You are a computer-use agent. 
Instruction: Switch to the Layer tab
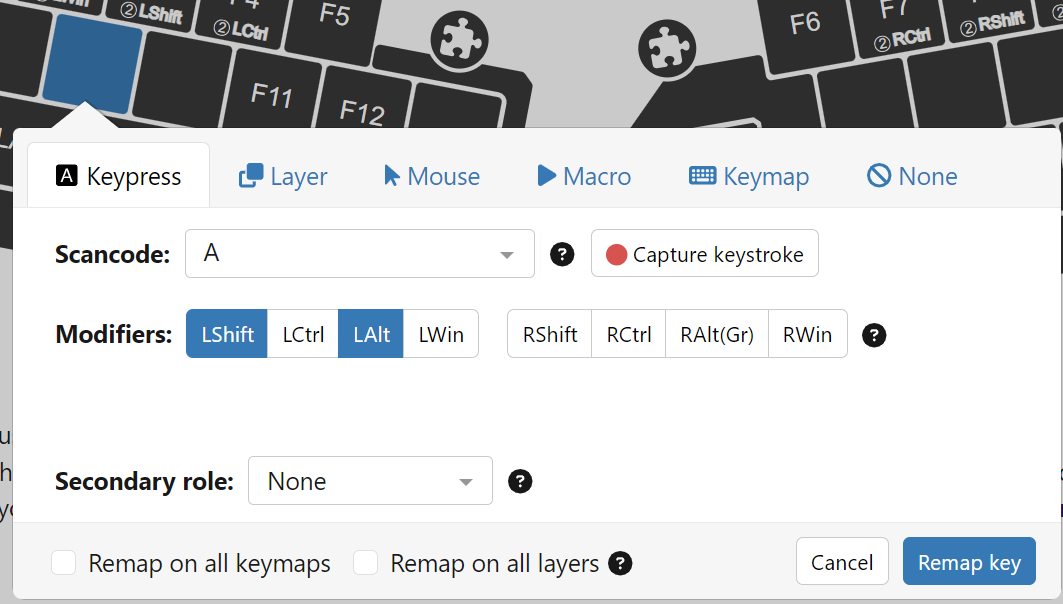tap(283, 177)
